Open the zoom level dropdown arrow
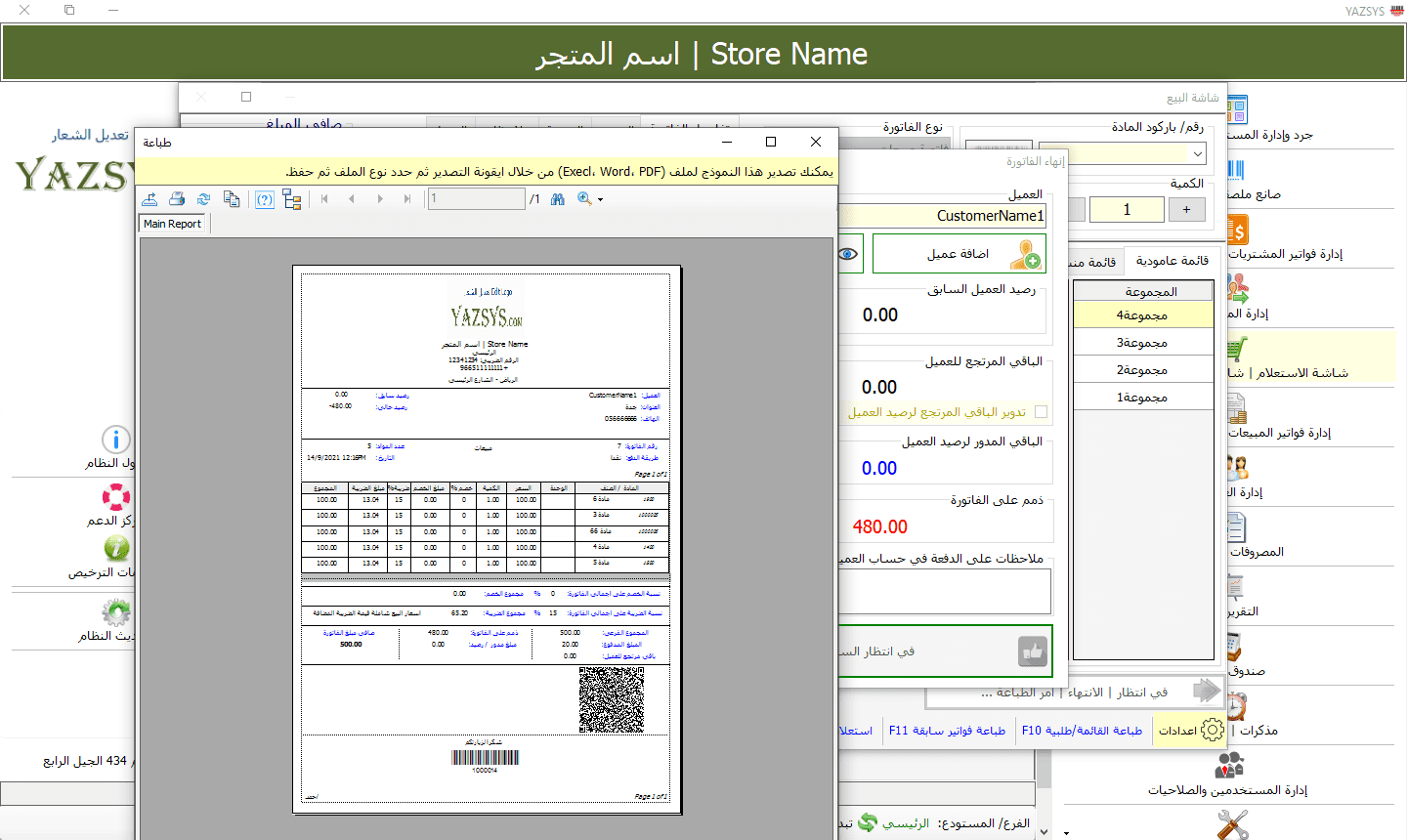Image resolution: width=1407 pixels, height=840 pixels. [x=600, y=199]
